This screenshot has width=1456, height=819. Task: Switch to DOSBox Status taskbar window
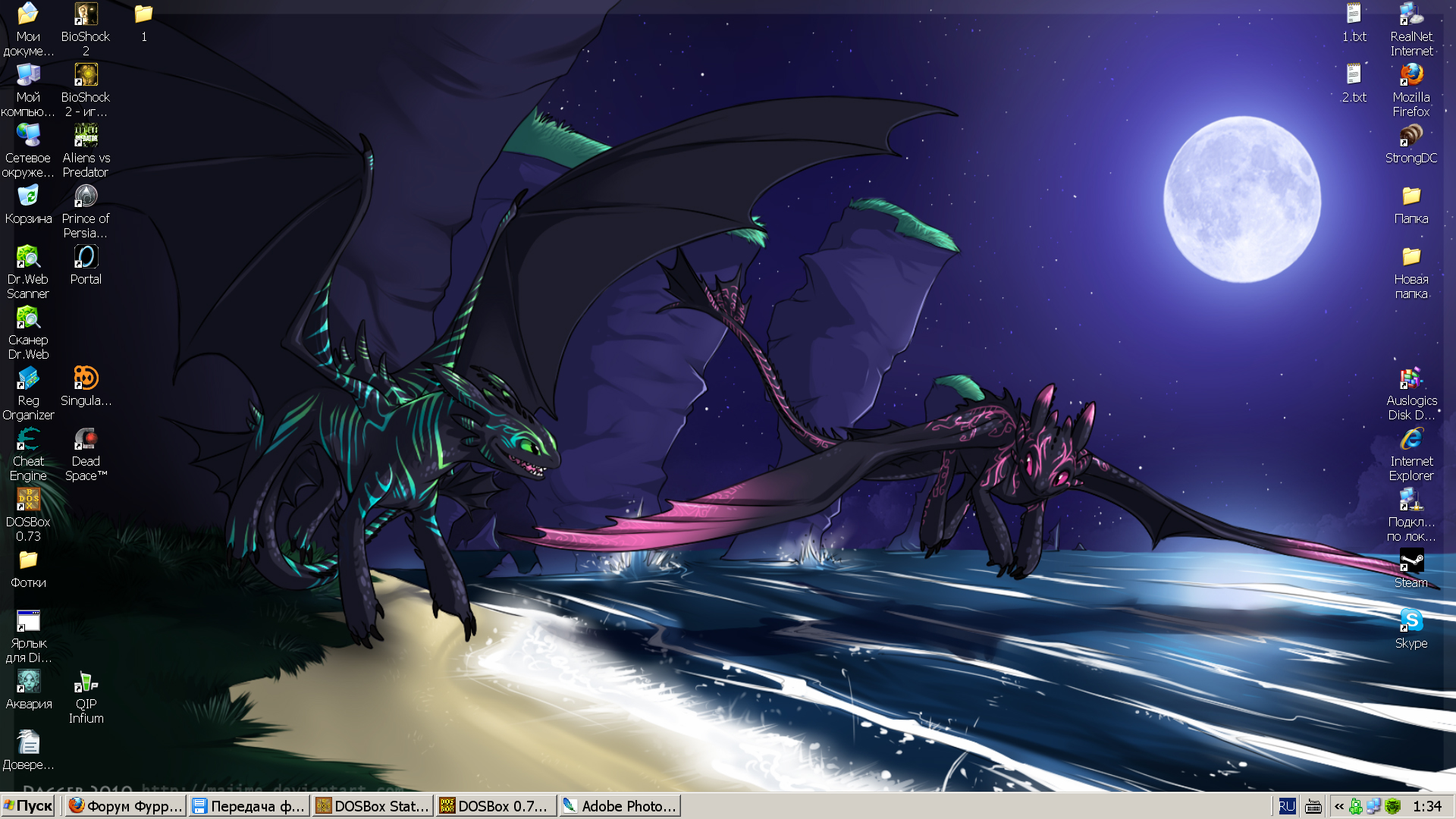tap(373, 805)
